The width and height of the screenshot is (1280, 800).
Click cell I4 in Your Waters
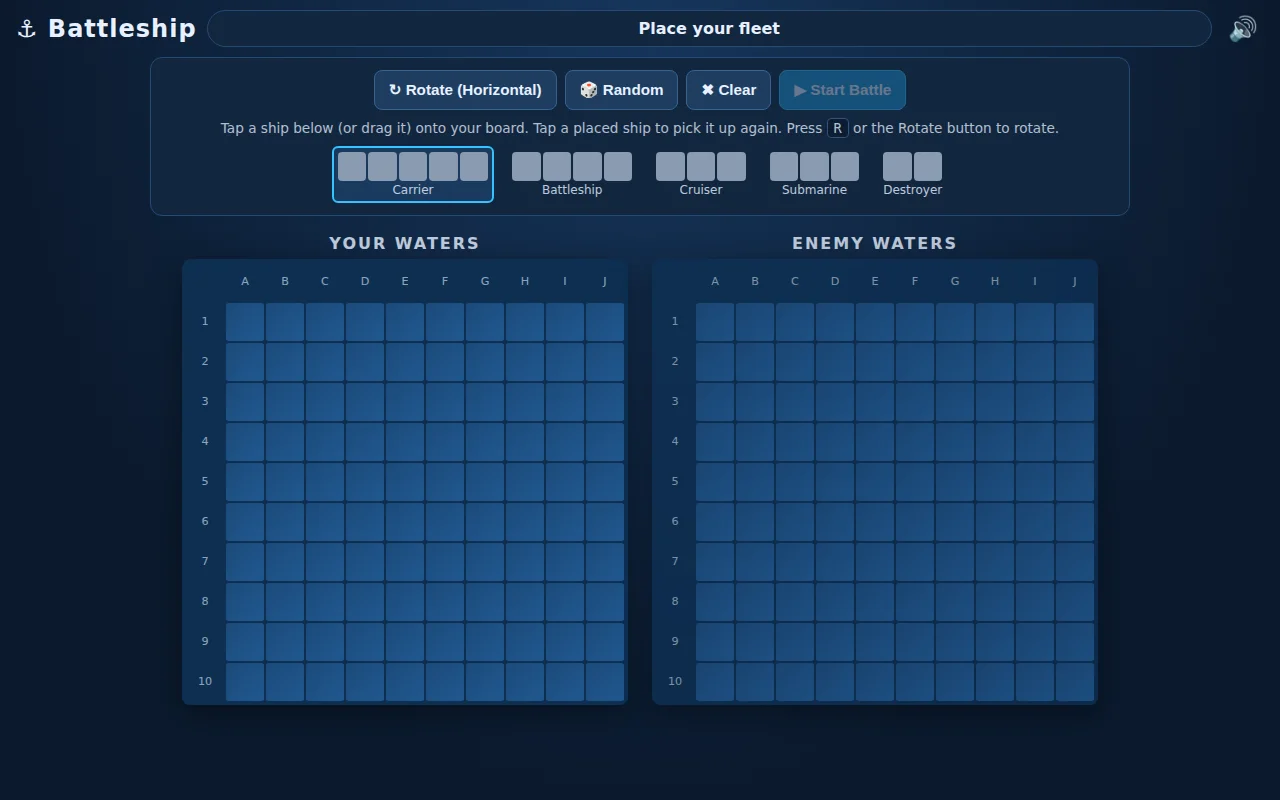pyautogui.click(x=565, y=442)
